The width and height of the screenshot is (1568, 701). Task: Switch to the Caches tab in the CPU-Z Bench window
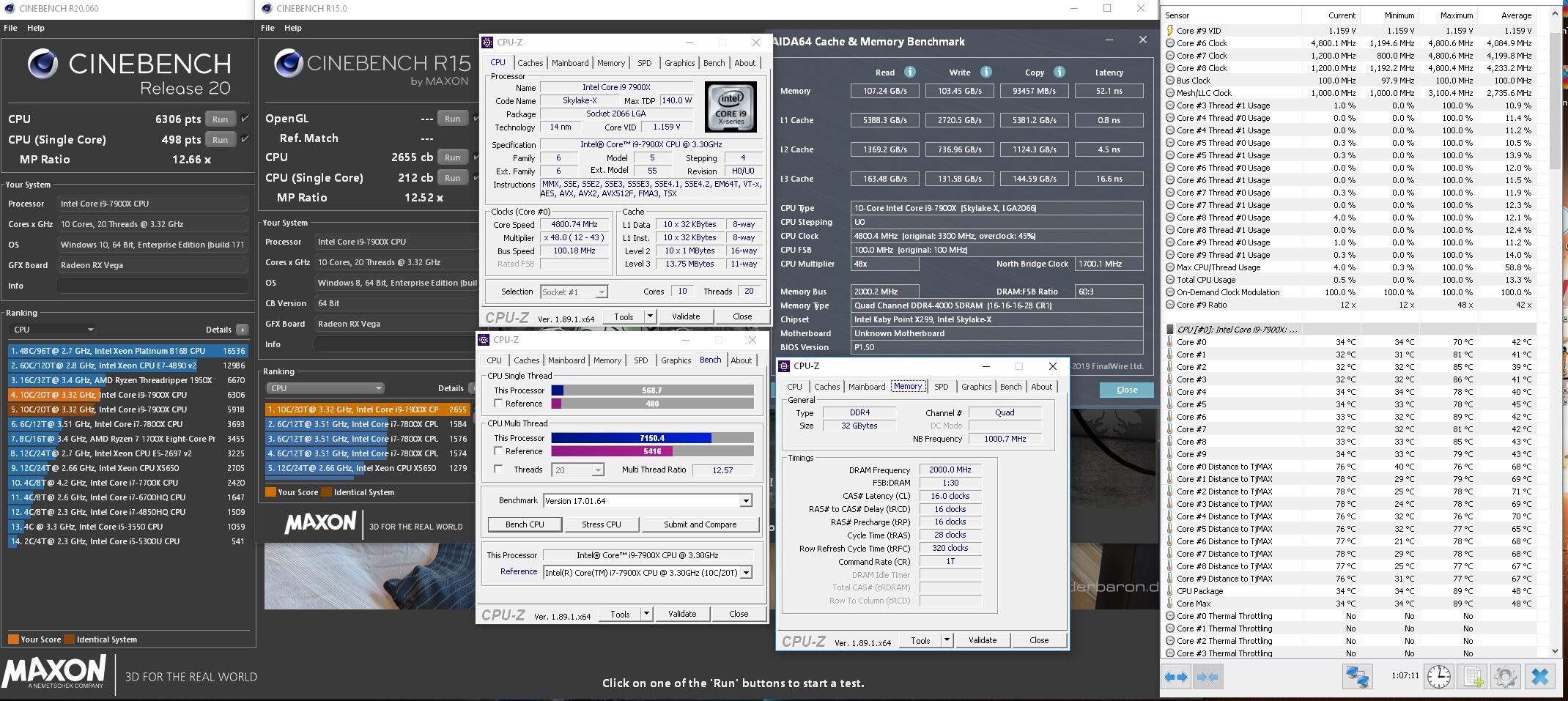click(x=526, y=360)
